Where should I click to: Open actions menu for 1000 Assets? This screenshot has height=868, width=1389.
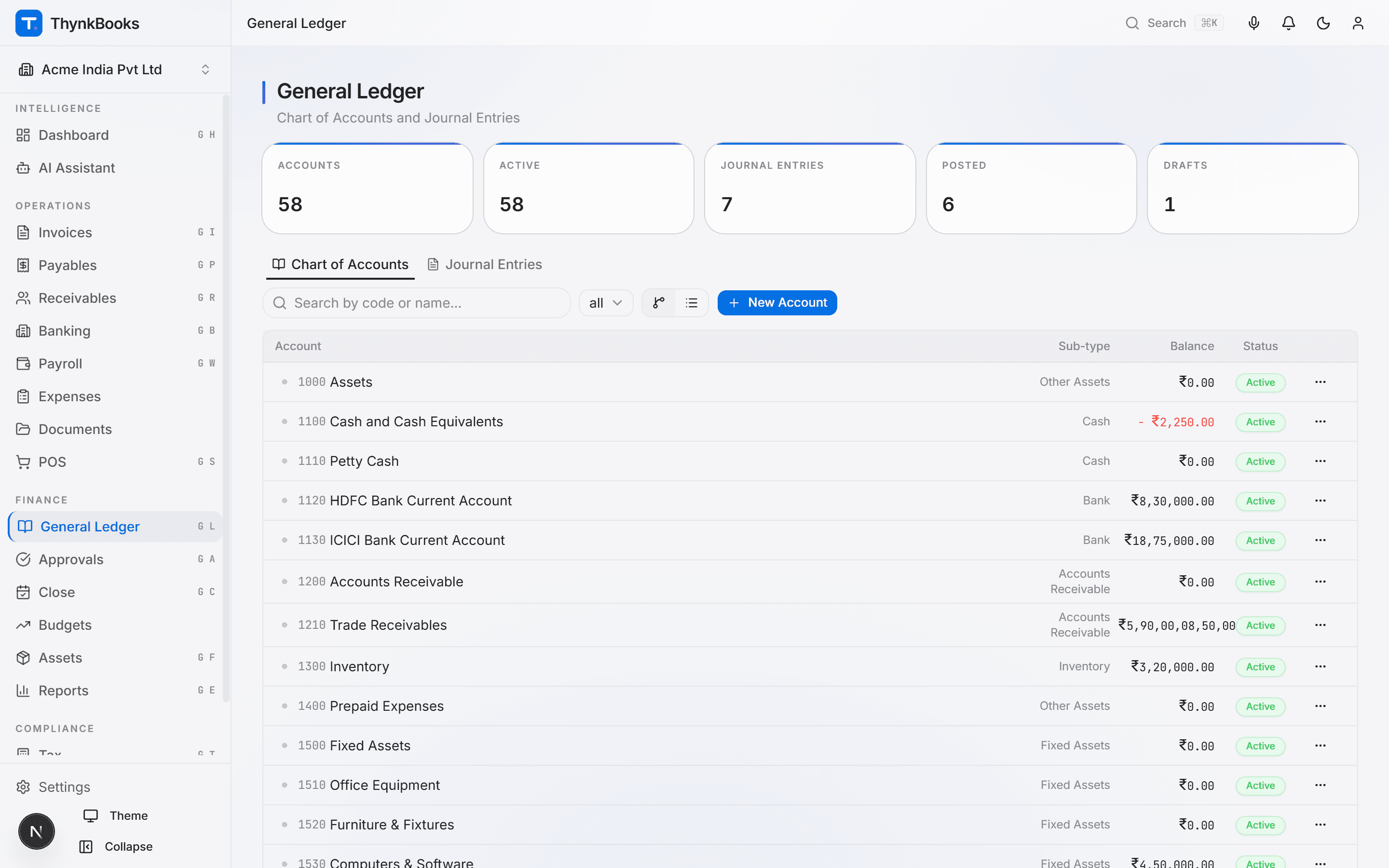click(x=1320, y=382)
